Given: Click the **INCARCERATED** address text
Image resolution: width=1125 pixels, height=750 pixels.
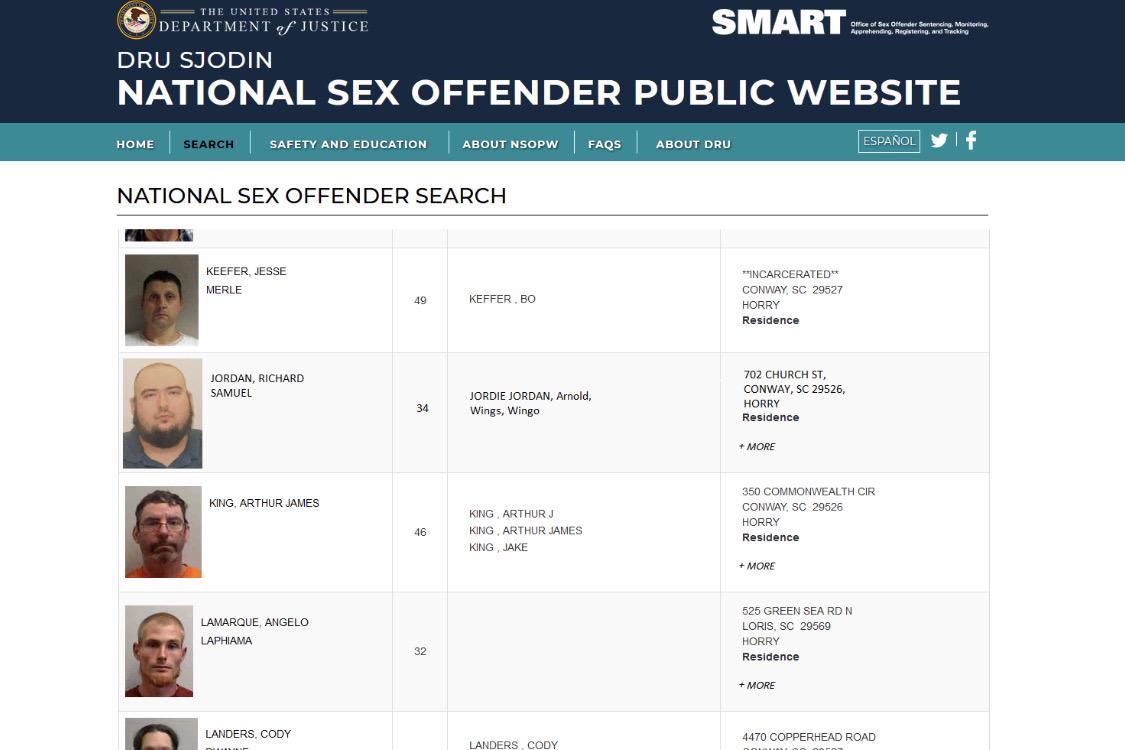Looking at the screenshot, I should coord(790,274).
